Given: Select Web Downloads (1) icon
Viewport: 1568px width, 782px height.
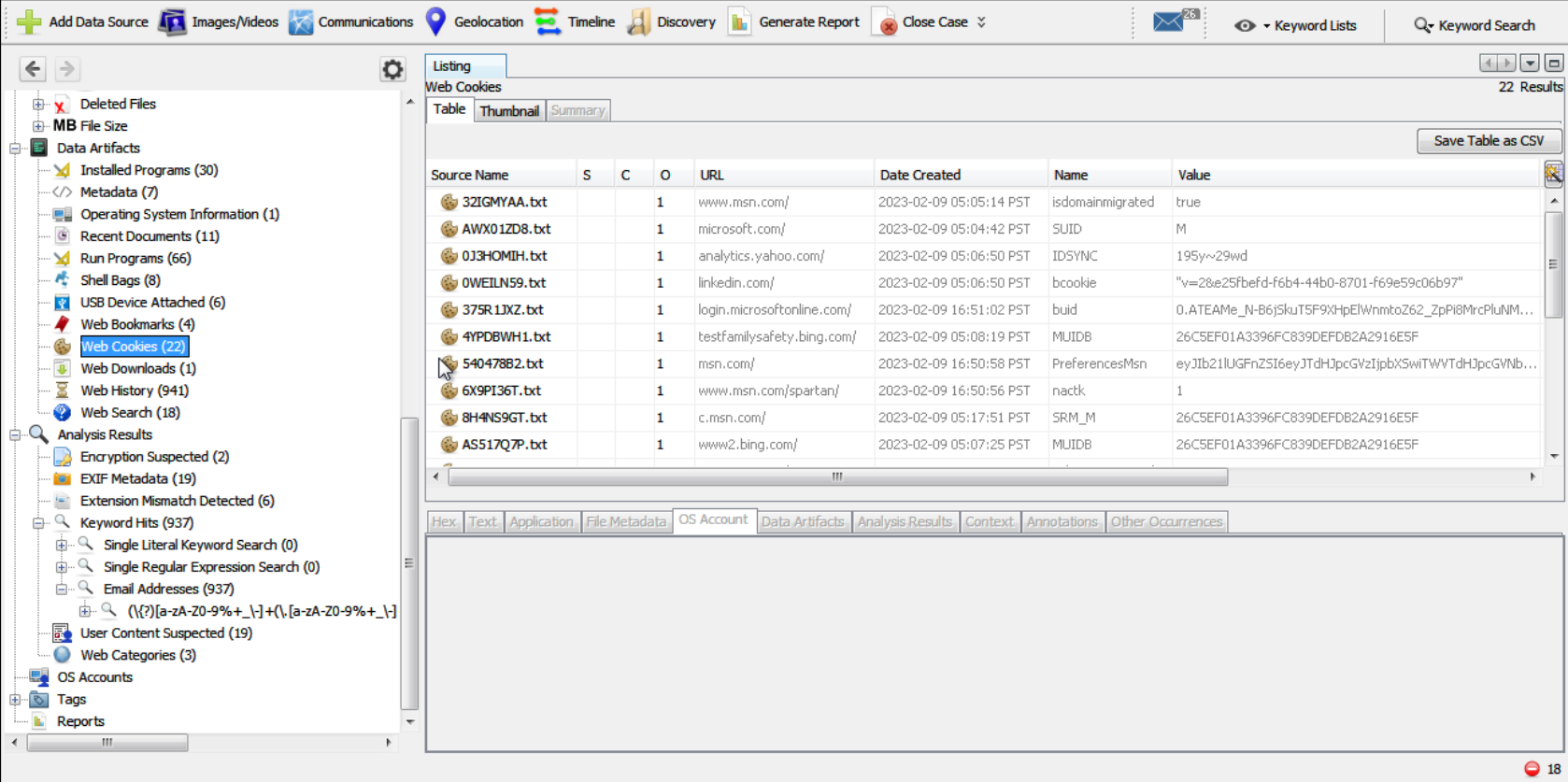Looking at the screenshot, I should pyautogui.click(x=63, y=368).
